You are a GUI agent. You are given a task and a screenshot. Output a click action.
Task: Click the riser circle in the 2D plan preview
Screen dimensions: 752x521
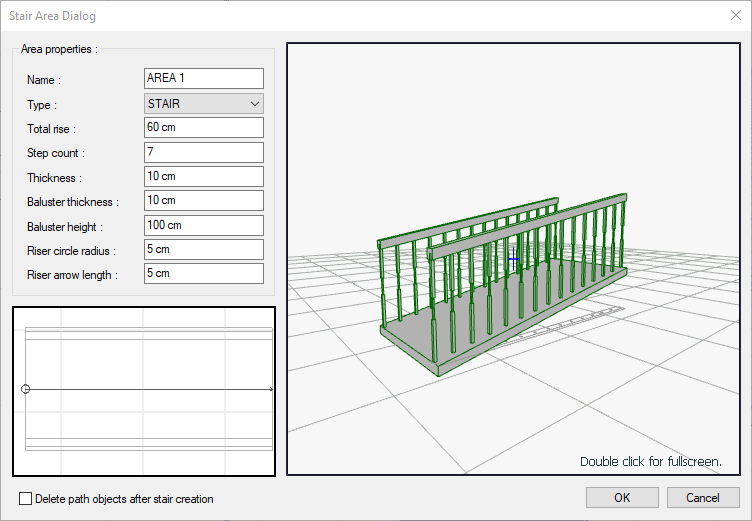[x=26, y=389]
